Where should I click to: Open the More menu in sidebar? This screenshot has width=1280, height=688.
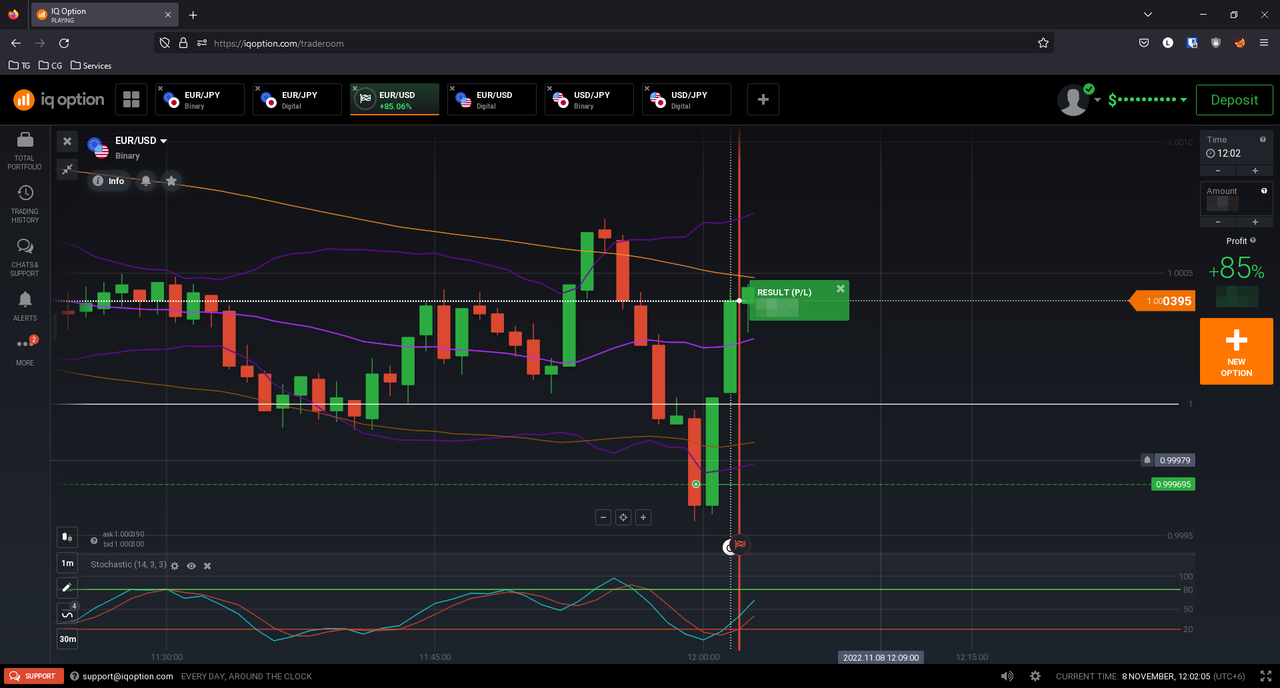click(x=25, y=350)
